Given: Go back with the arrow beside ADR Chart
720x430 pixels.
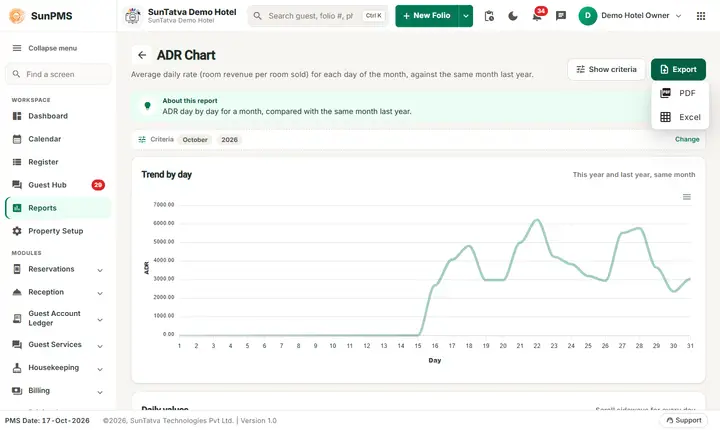Looking at the screenshot, I should (x=142, y=55).
